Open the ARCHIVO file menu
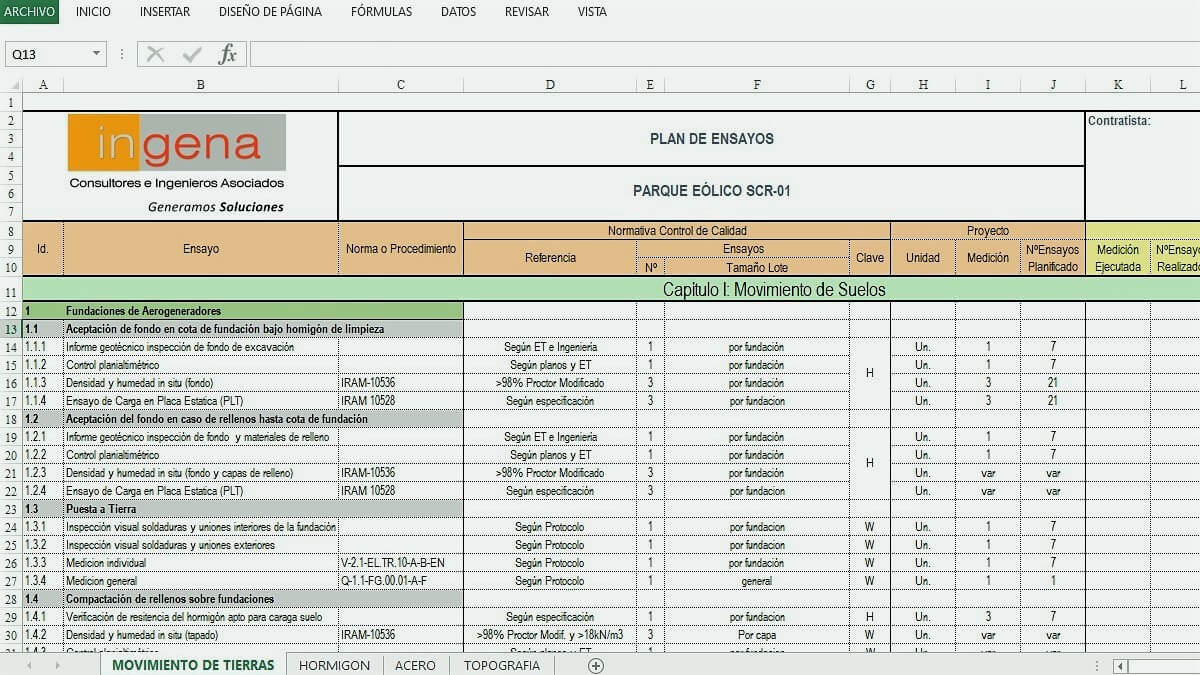This screenshot has width=1200, height=675. [29, 12]
